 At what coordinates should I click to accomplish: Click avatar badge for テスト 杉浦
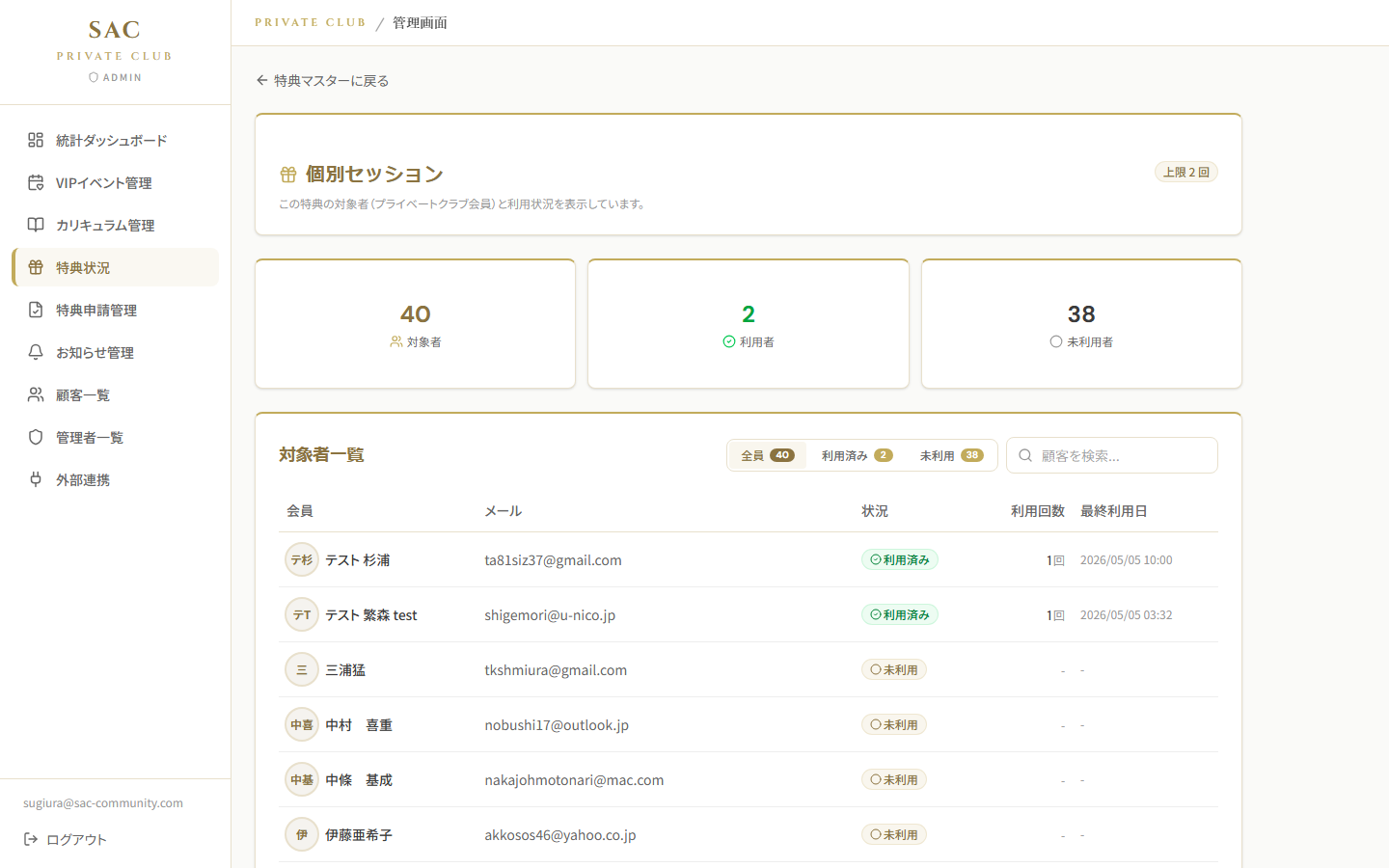click(x=302, y=559)
